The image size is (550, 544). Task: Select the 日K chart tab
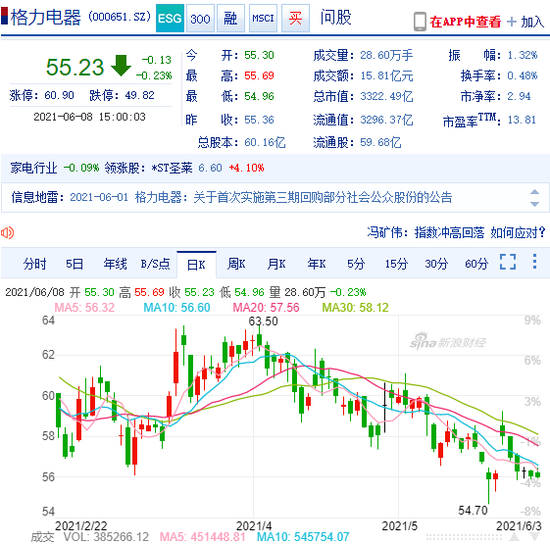[x=196, y=264]
